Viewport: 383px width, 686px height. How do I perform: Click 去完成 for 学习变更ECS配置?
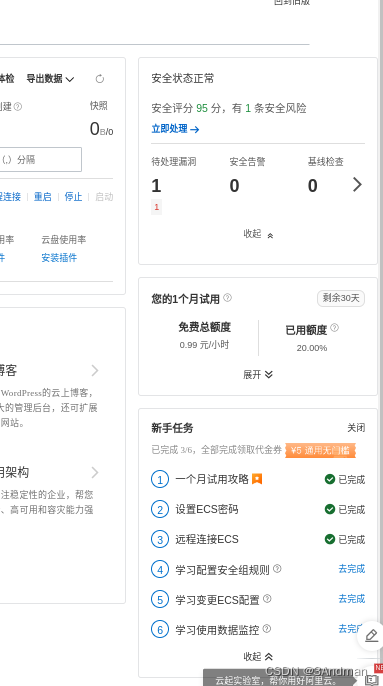click(351, 598)
